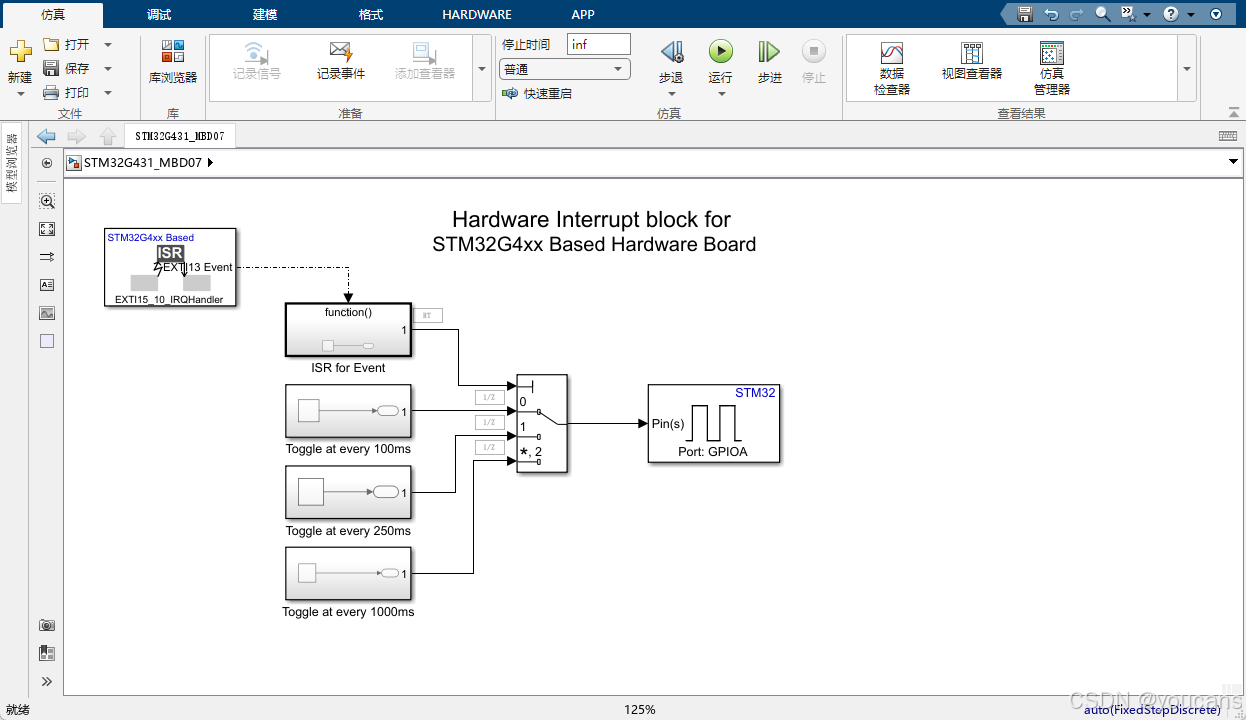Open the 步退 dropdown arrow

pyautogui.click(x=672, y=94)
